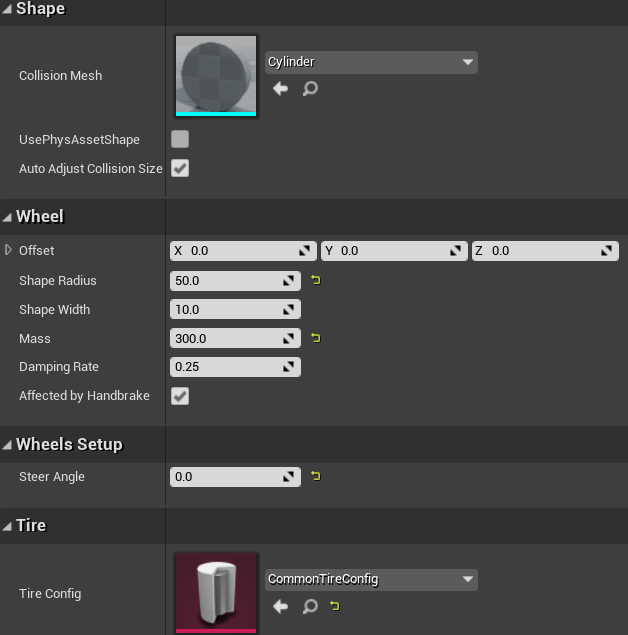Screen dimensions: 628x635
Task: Reset Steer Angle to default value
Action: (316, 477)
